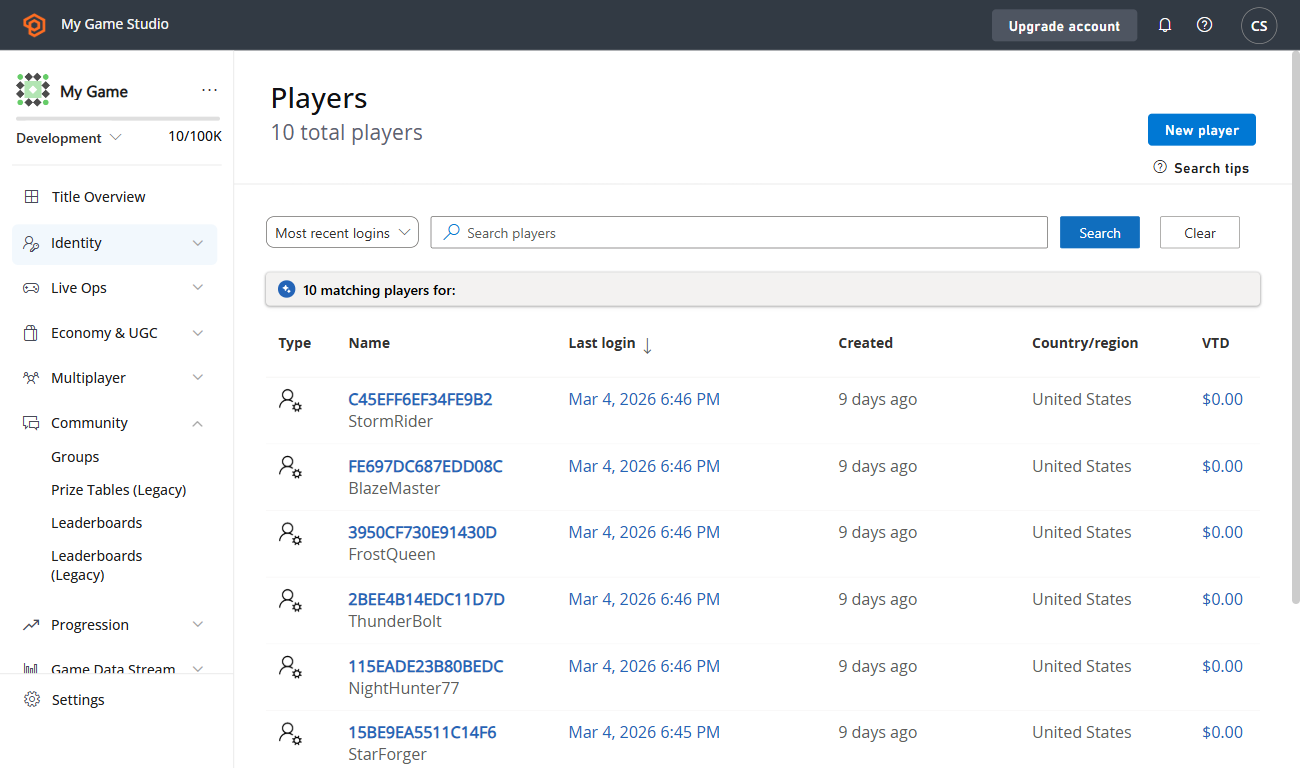This screenshot has height=768, width=1300.
Task: Open player 3950CF730E91430D
Action: pyautogui.click(x=422, y=532)
